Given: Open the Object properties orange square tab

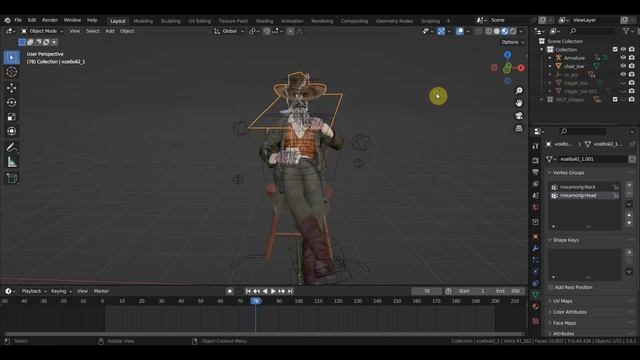Looking at the screenshot, I should pos(536,236).
